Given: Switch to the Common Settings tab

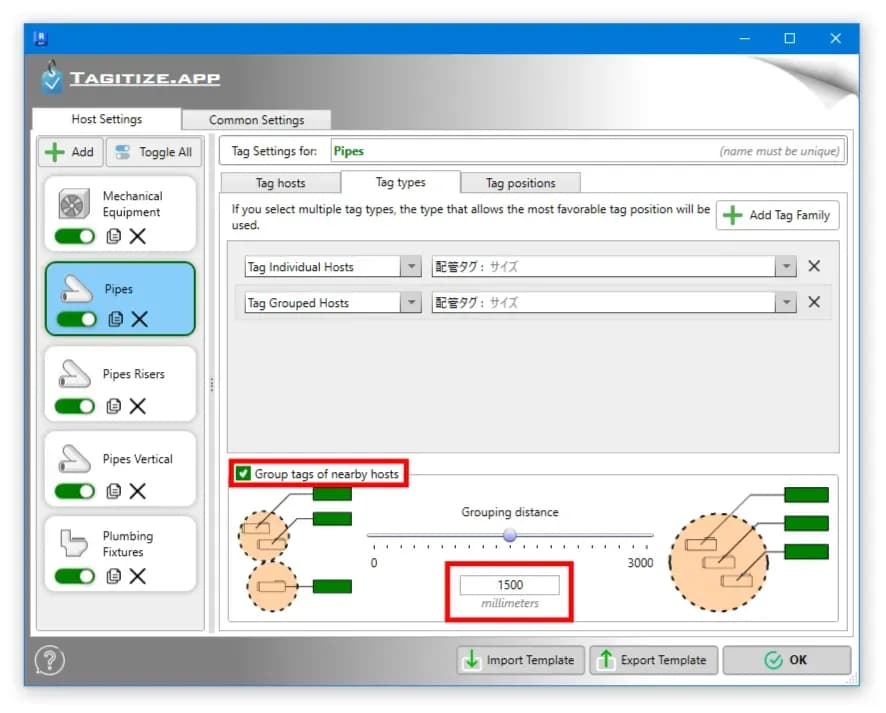Looking at the screenshot, I should (x=257, y=120).
